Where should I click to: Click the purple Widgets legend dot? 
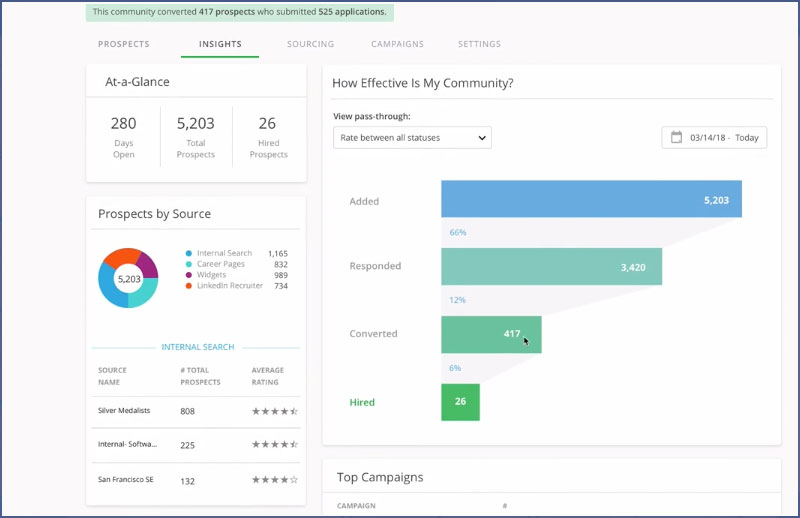(189, 275)
